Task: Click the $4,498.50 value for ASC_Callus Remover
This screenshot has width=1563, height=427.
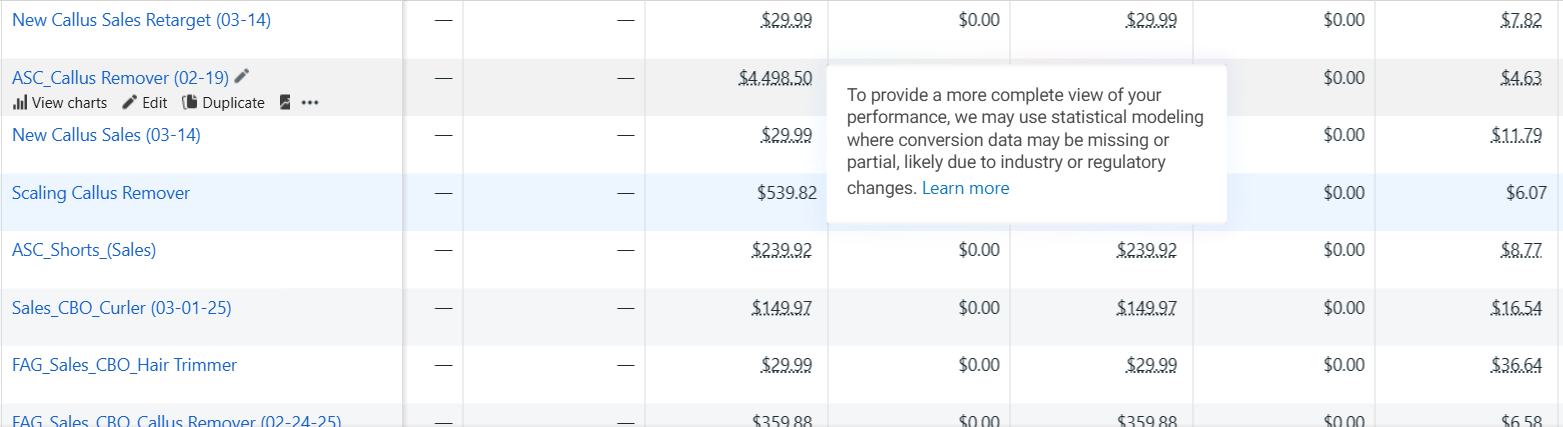Action: (775, 78)
